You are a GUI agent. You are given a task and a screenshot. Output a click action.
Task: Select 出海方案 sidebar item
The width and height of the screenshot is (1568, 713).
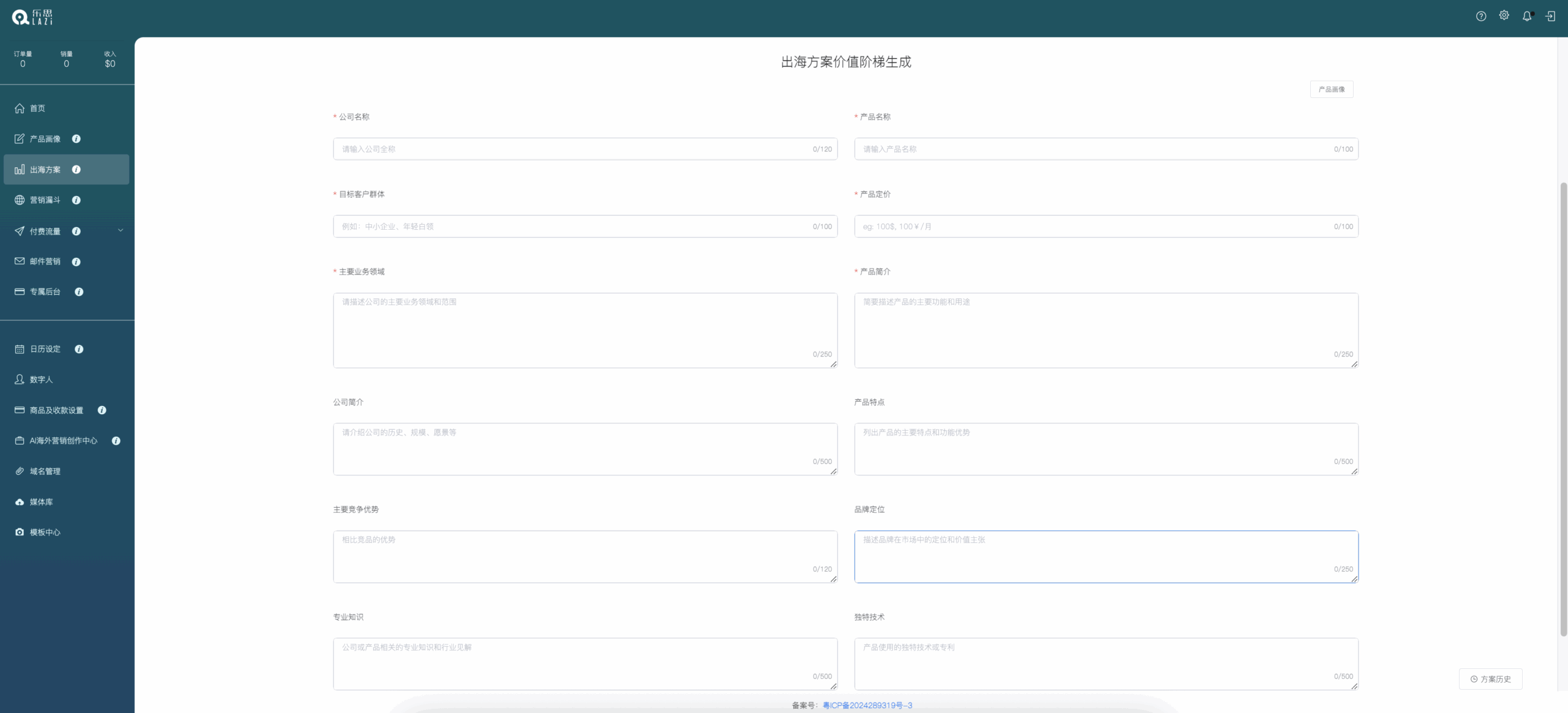point(67,170)
